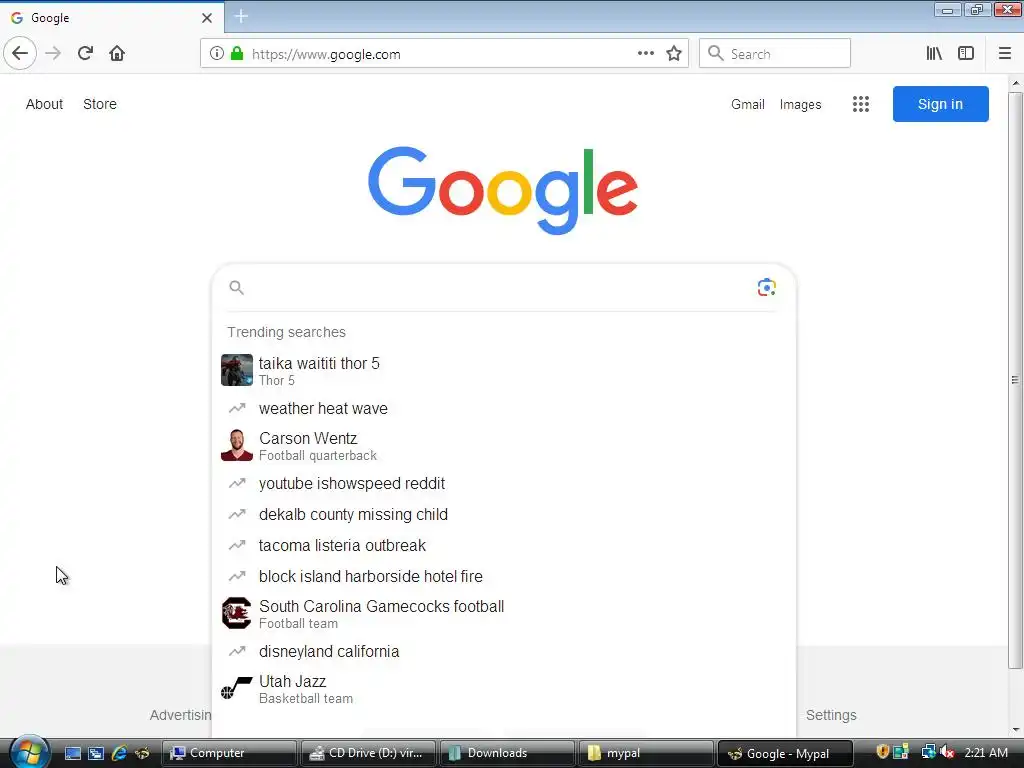1024x768 pixels.
Task: Select 'South Carolina Gamecocks football' suggestion
Action: pos(504,613)
